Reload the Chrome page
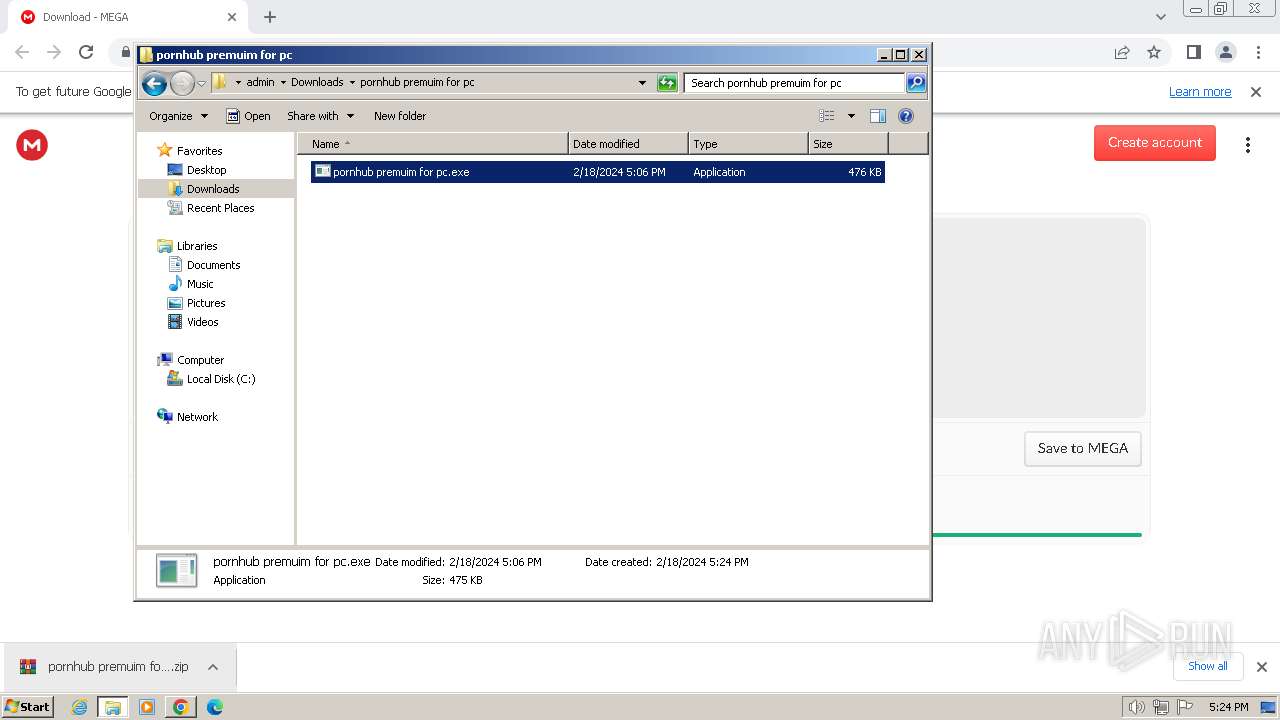The width and height of the screenshot is (1280, 720). [86, 52]
